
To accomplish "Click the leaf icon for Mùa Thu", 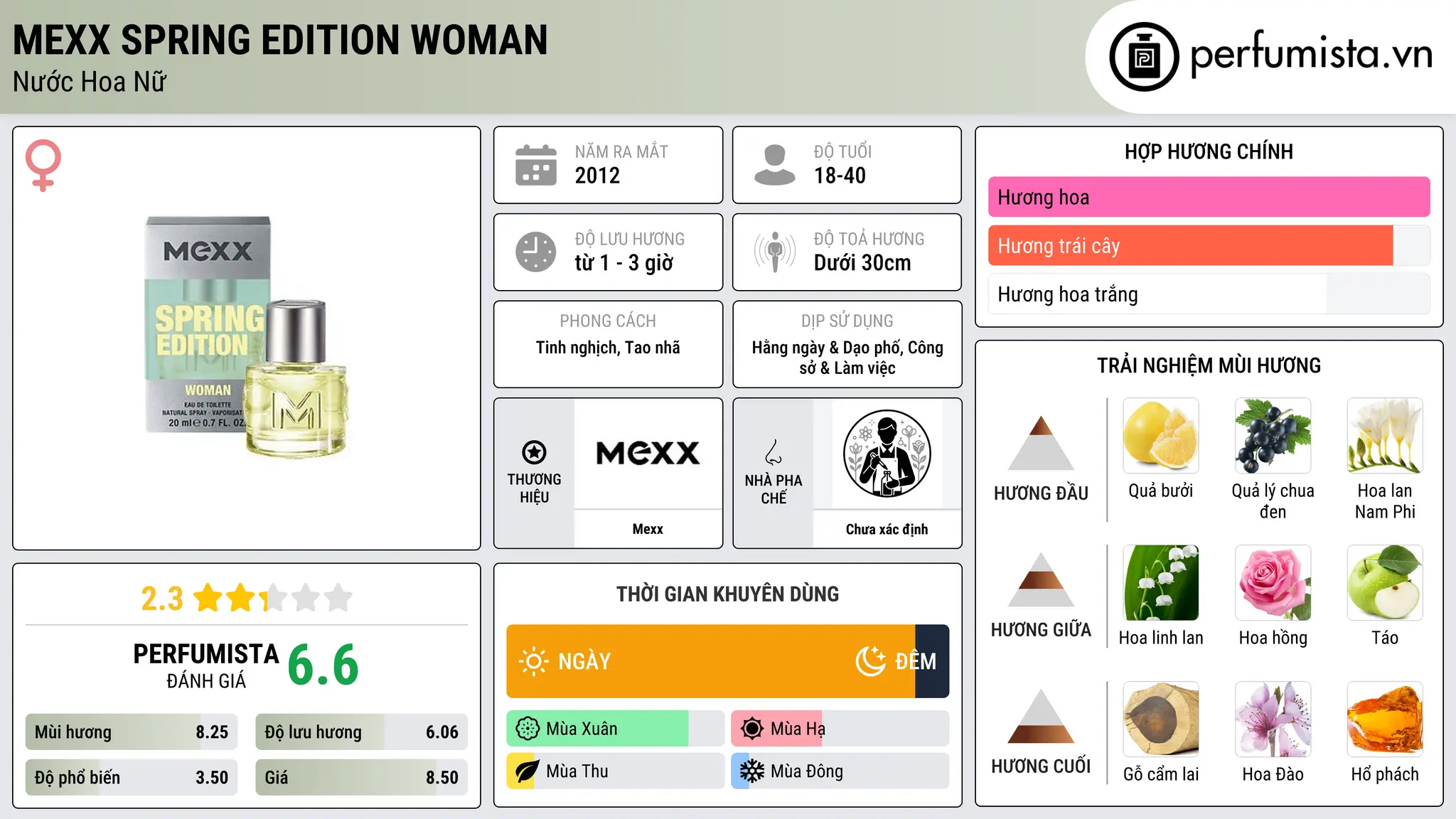I will click(528, 771).
